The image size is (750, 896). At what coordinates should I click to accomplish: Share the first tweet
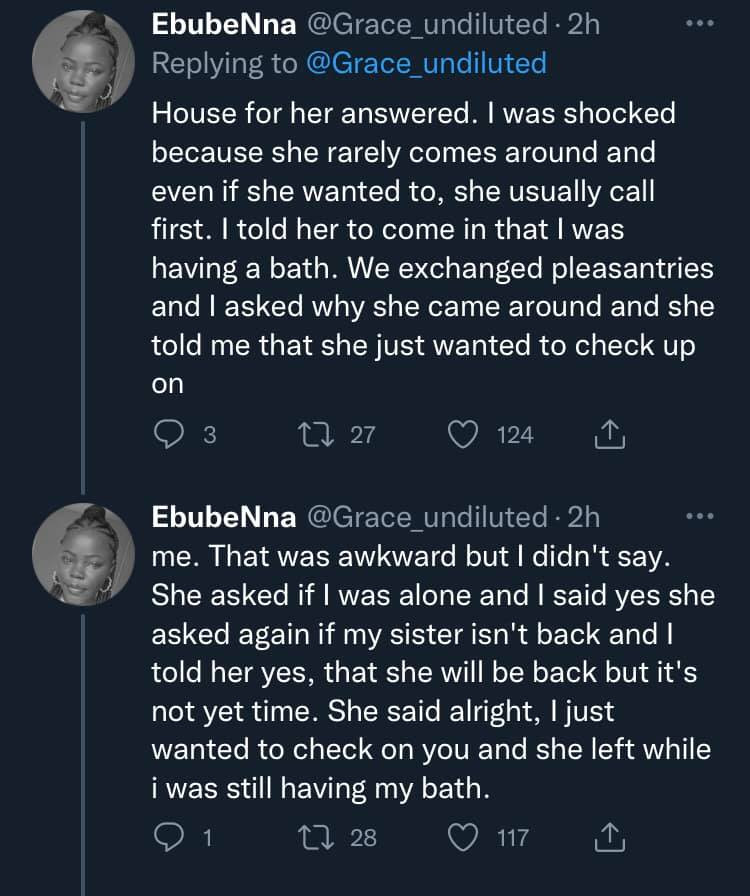pyautogui.click(x=610, y=434)
